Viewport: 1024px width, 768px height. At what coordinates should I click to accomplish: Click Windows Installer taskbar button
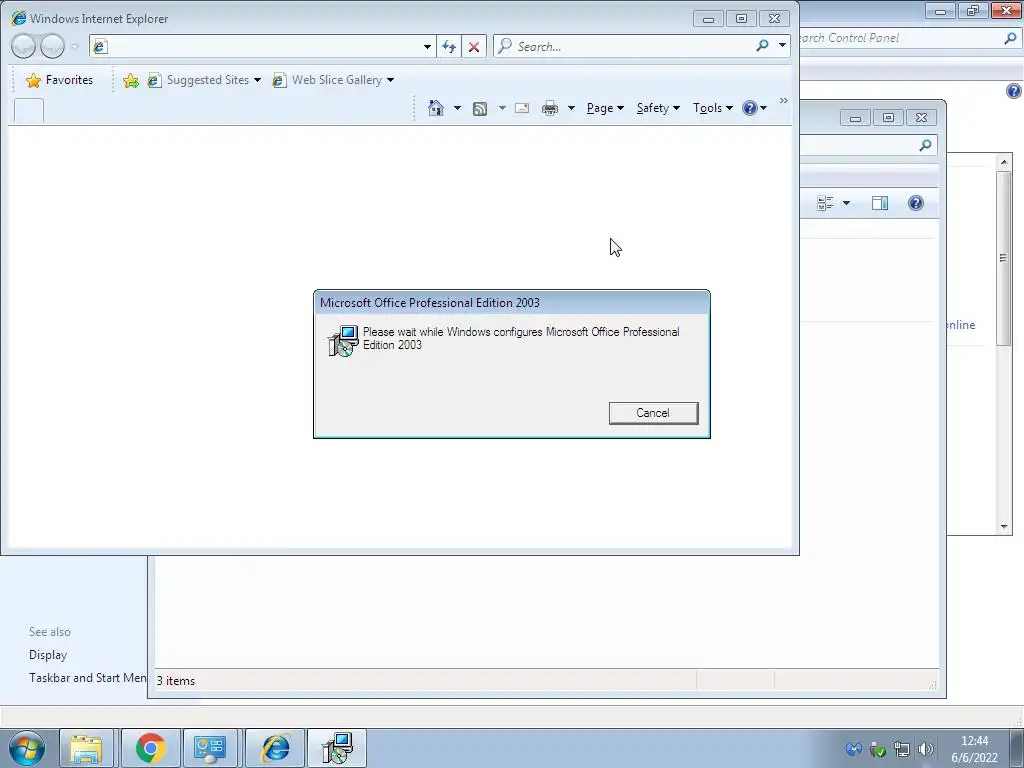coord(337,748)
